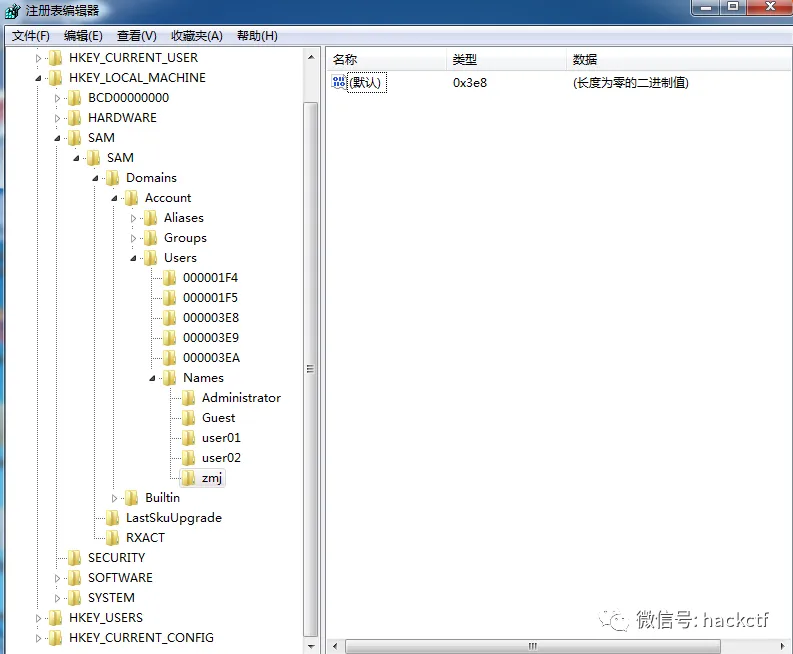Expand the Builtin key

[x=114, y=498]
